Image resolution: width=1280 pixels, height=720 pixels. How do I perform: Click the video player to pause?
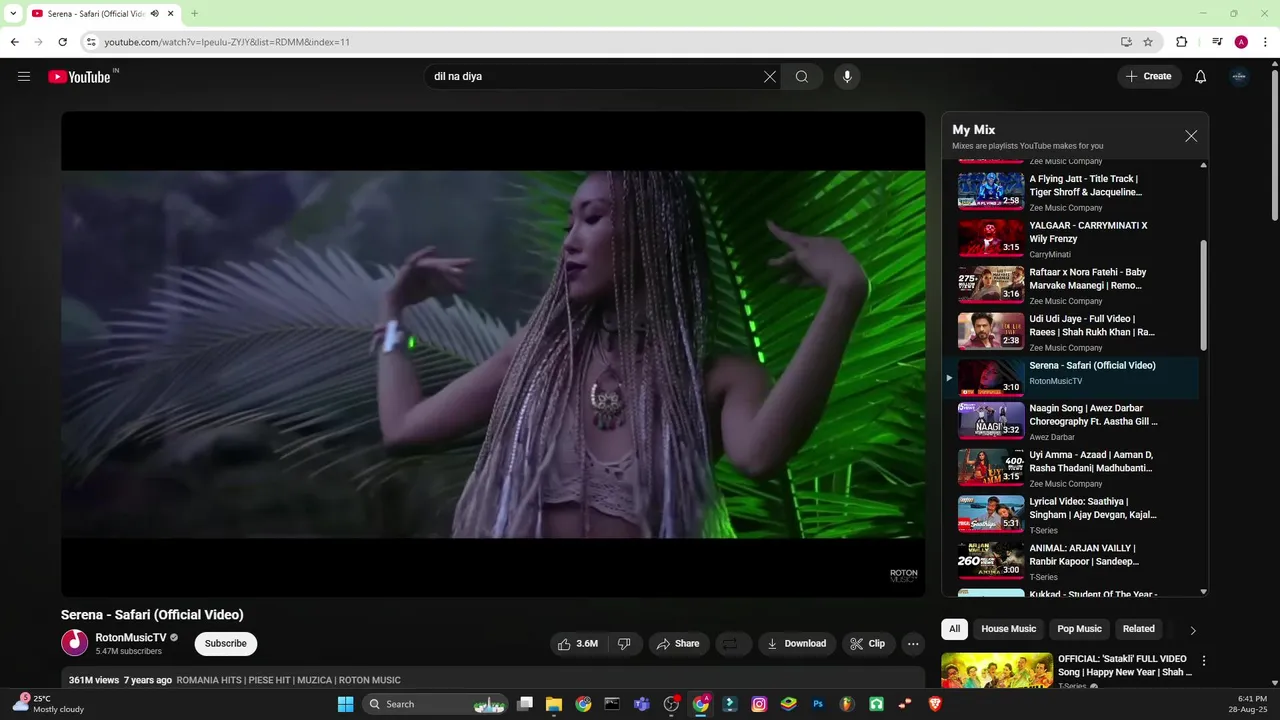click(493, 354)
